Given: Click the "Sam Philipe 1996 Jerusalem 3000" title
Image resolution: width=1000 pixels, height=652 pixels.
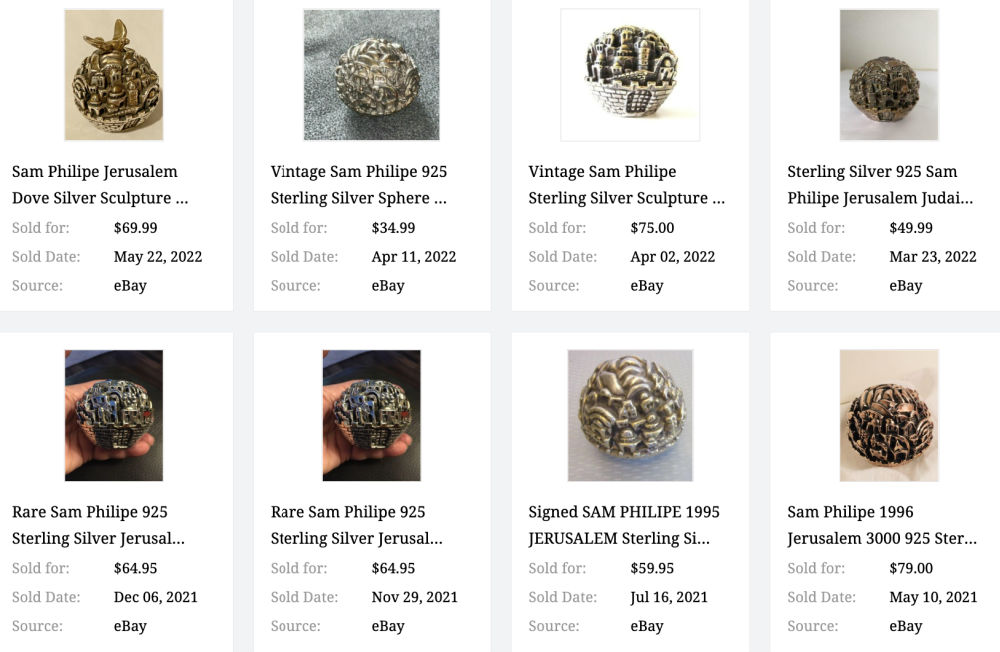Looking at the screenshot, I should (882, 525).
